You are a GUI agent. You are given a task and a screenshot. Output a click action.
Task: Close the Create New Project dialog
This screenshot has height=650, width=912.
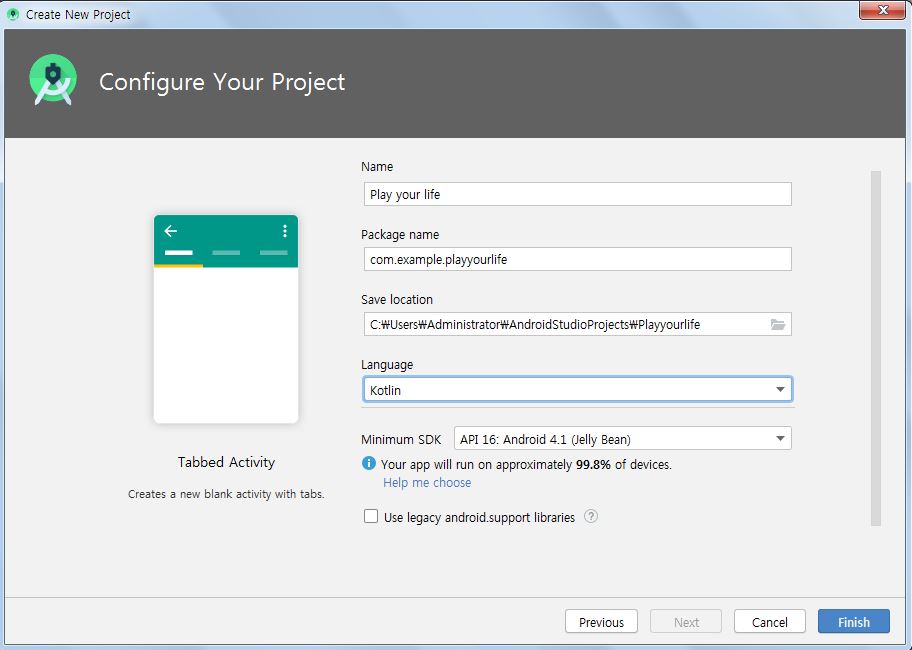coord(882,10)
